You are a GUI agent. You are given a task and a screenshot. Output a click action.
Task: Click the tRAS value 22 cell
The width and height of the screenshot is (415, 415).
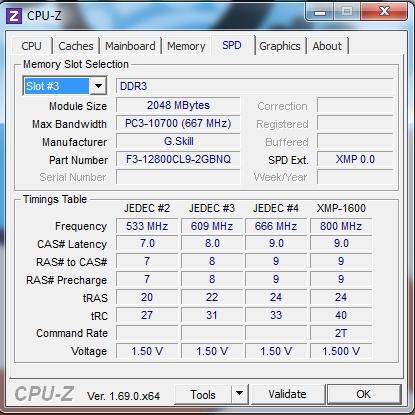pyautogui.click(x=212, y=297)
